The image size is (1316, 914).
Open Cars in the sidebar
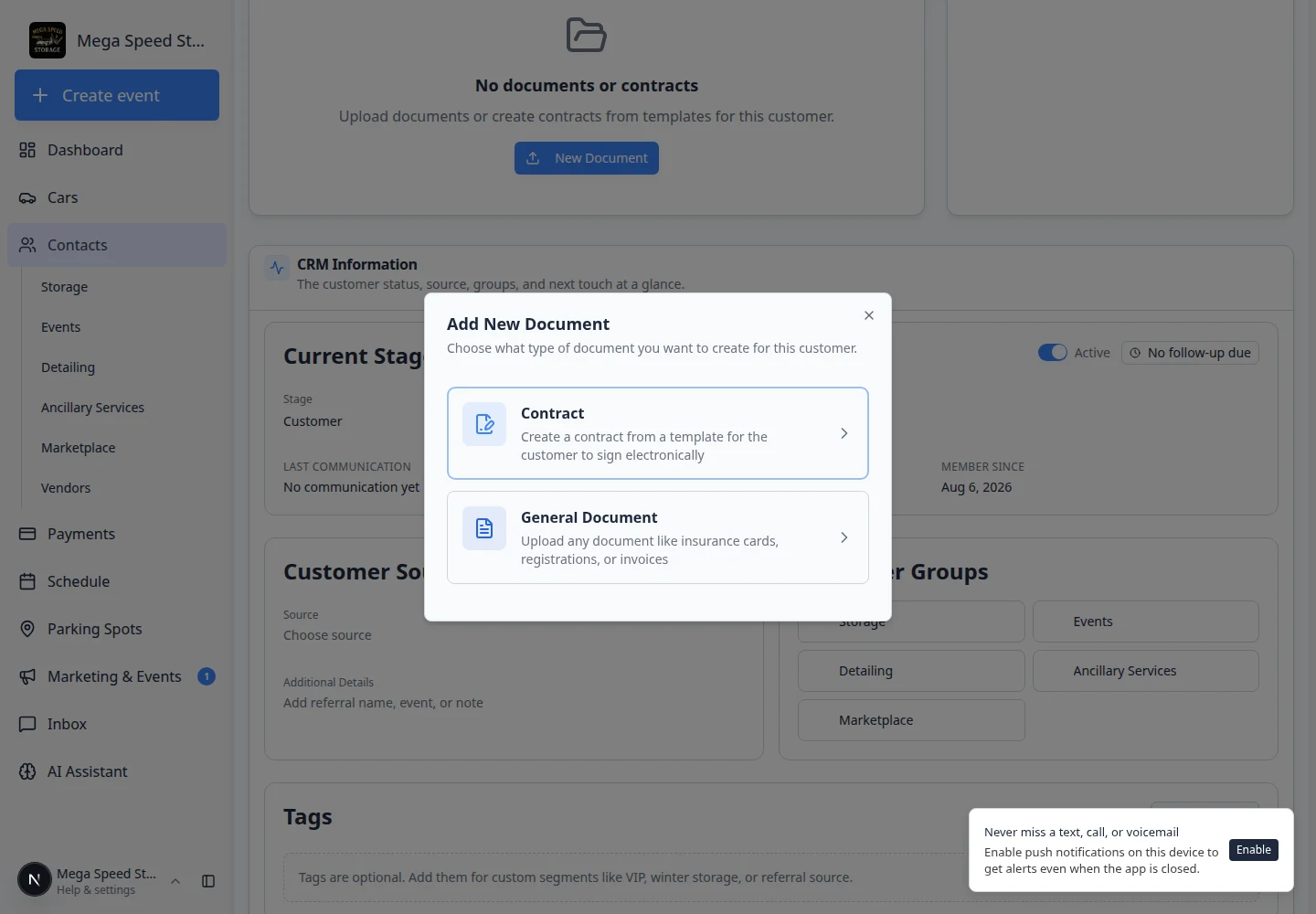pos(117,197)
